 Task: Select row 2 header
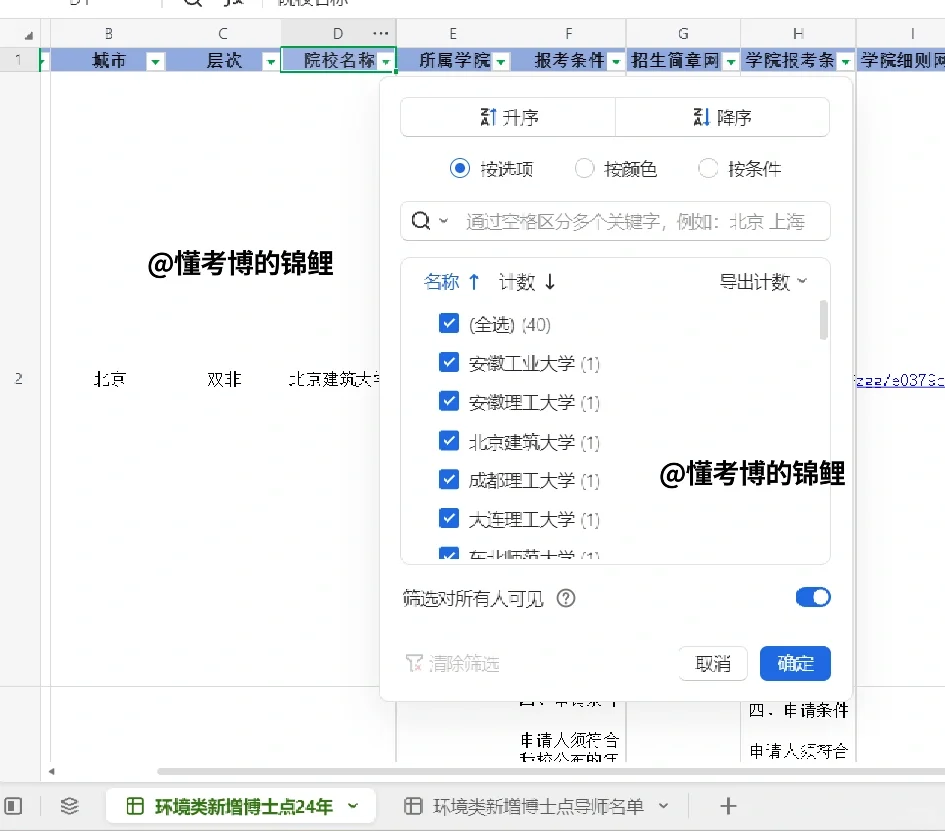pyautogui.click(x=19, y=378)
